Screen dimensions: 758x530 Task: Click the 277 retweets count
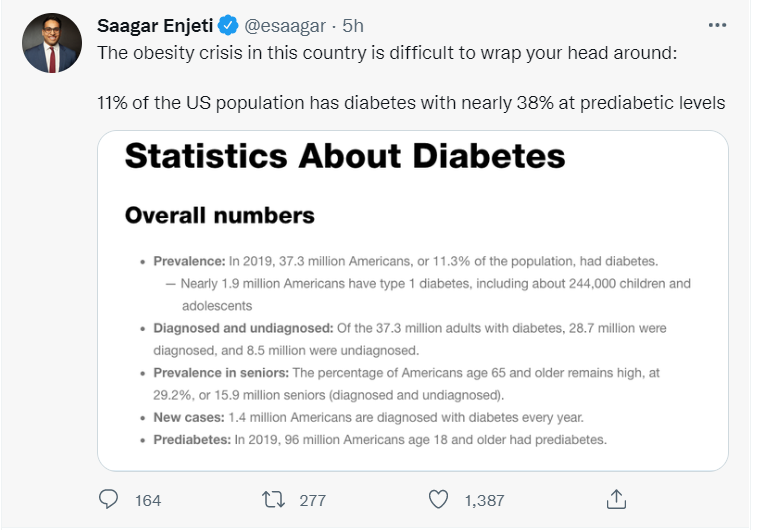coord(313,500)
